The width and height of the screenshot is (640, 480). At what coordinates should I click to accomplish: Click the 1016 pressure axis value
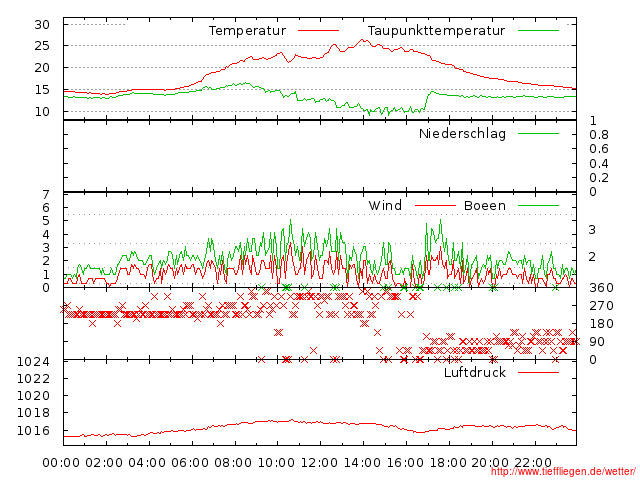click(33, 431)
